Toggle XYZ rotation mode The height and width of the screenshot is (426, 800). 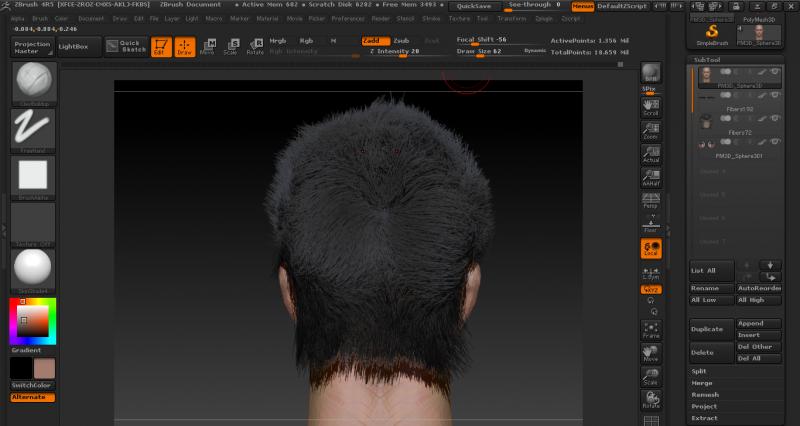(651, 290)
